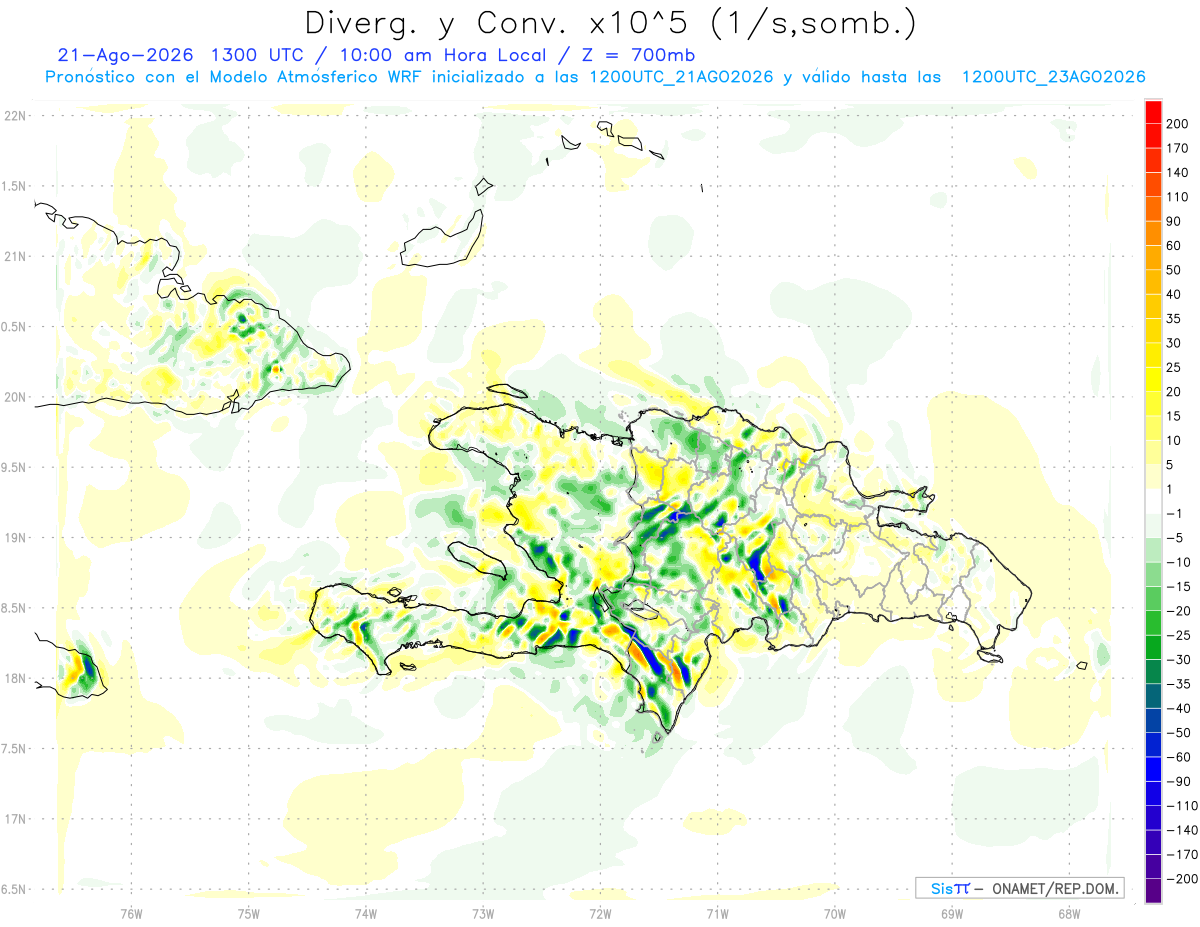Image resolution: width=1200 pixels, height=927 pixels.
Task: Click the '18N' latitude label
Action: 16,678
